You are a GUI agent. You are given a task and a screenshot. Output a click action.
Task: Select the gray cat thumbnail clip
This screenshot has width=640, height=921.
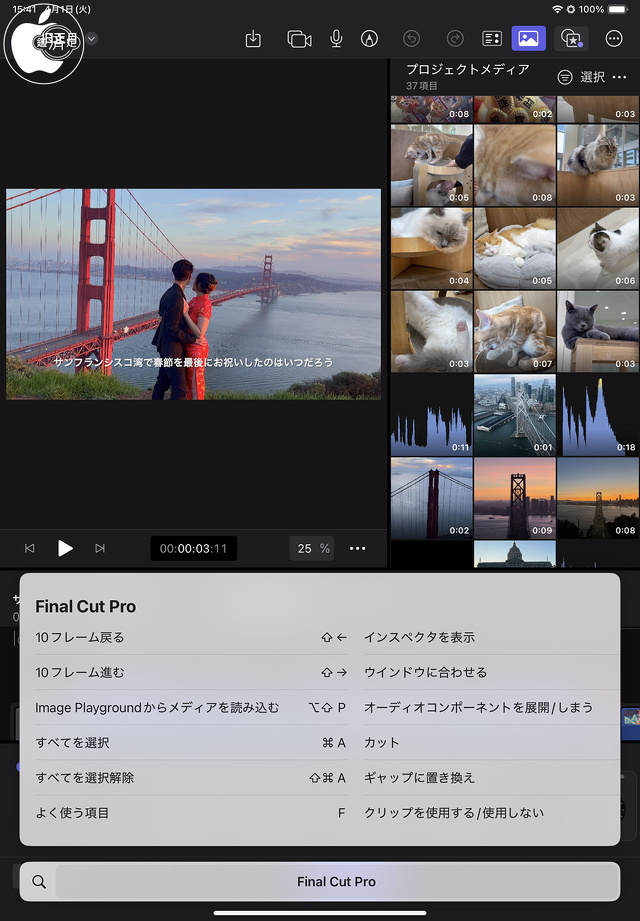pos(597,331)
